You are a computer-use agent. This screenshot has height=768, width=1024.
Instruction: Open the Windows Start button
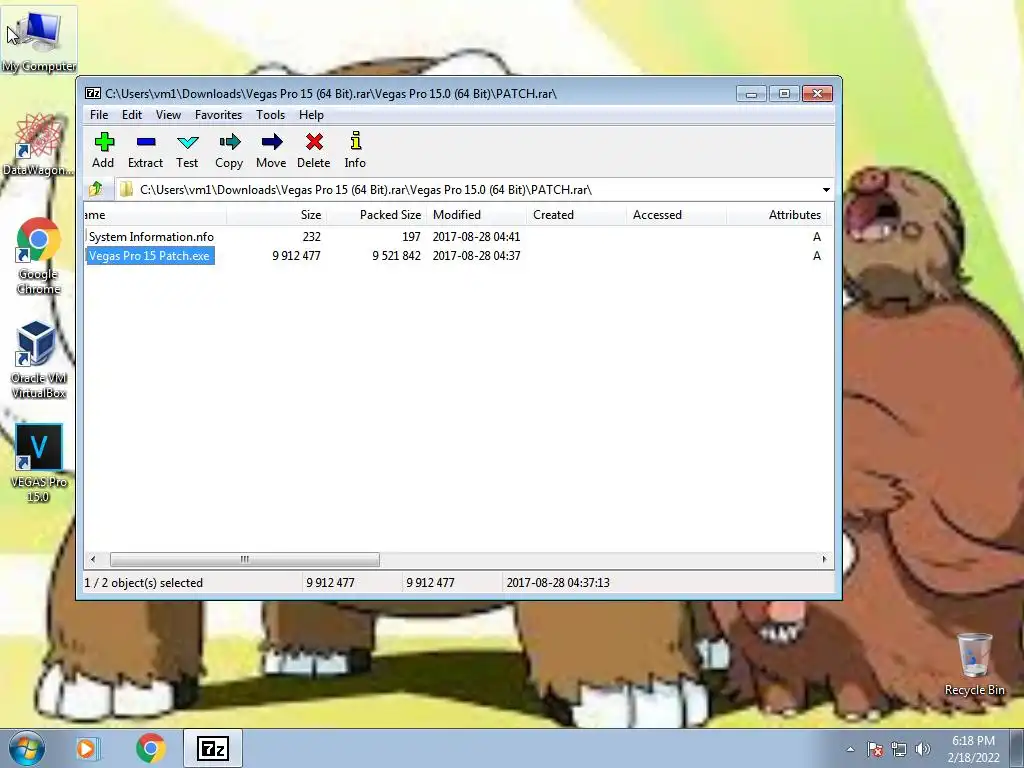(26, 748)
